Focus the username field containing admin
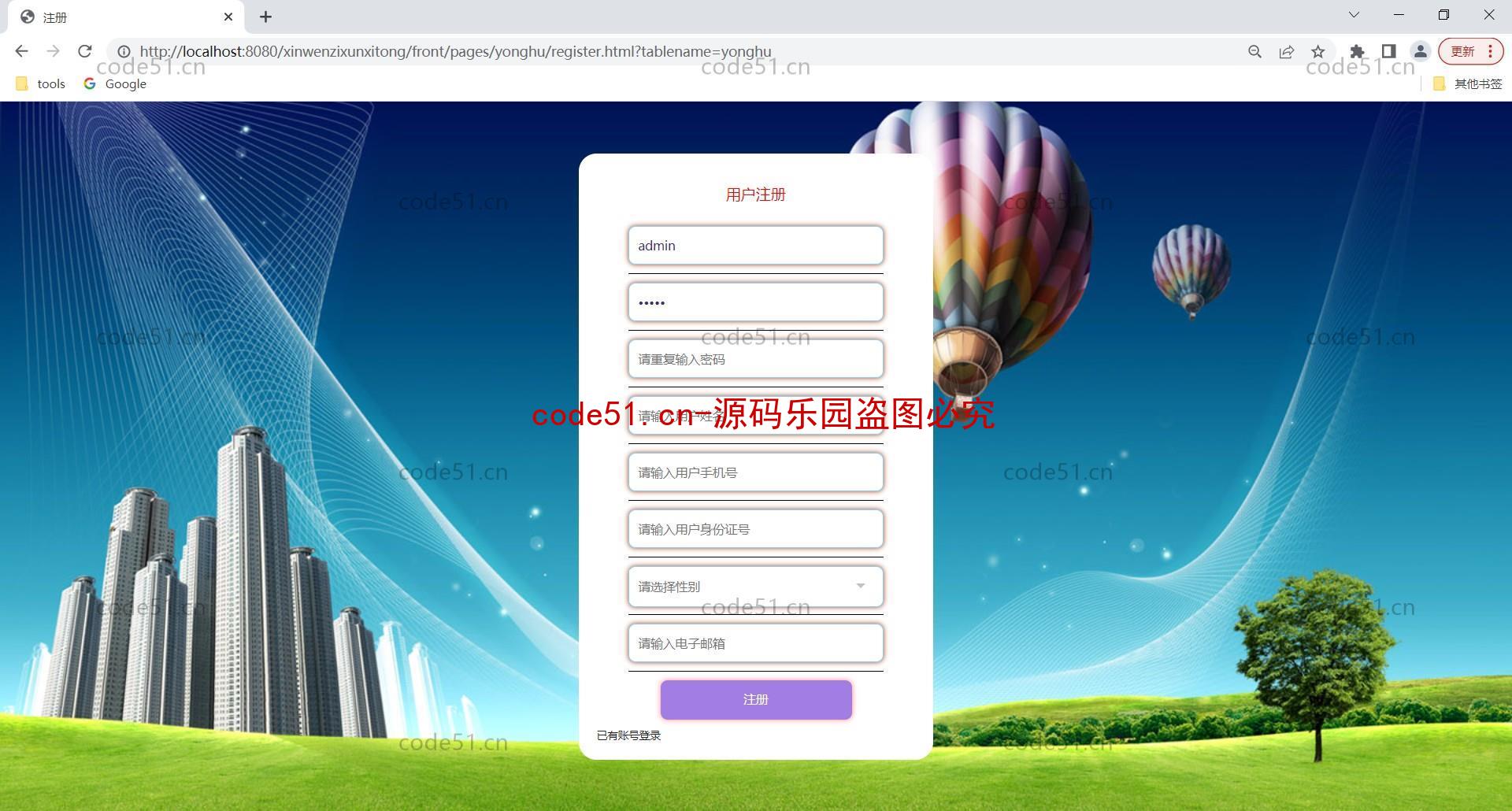Image resolution: width=1512 pixels, height=811 pixels. pos(756,246)
